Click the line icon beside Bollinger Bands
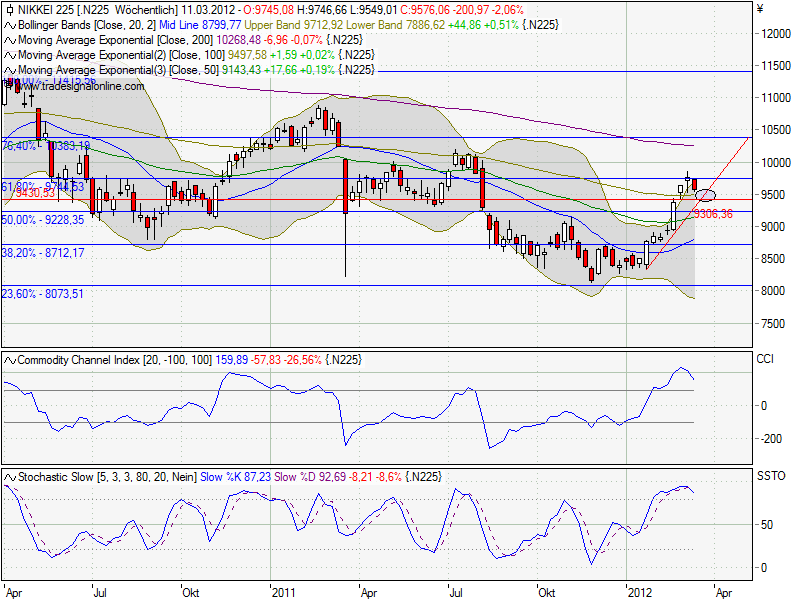The width and height of the screenshot is (800, 600). [10, 25]
